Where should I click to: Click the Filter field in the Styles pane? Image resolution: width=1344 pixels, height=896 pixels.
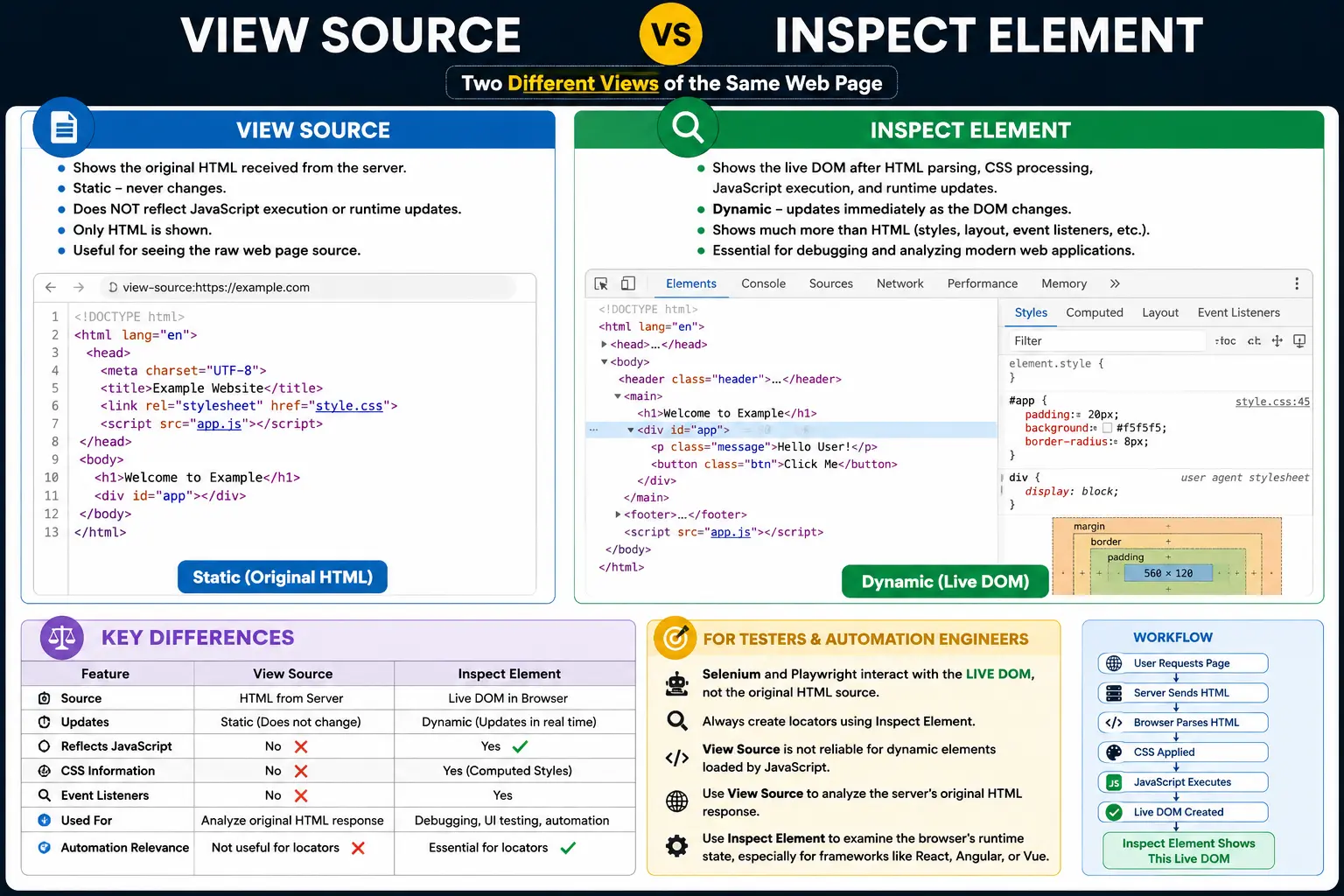(1106, 341)
